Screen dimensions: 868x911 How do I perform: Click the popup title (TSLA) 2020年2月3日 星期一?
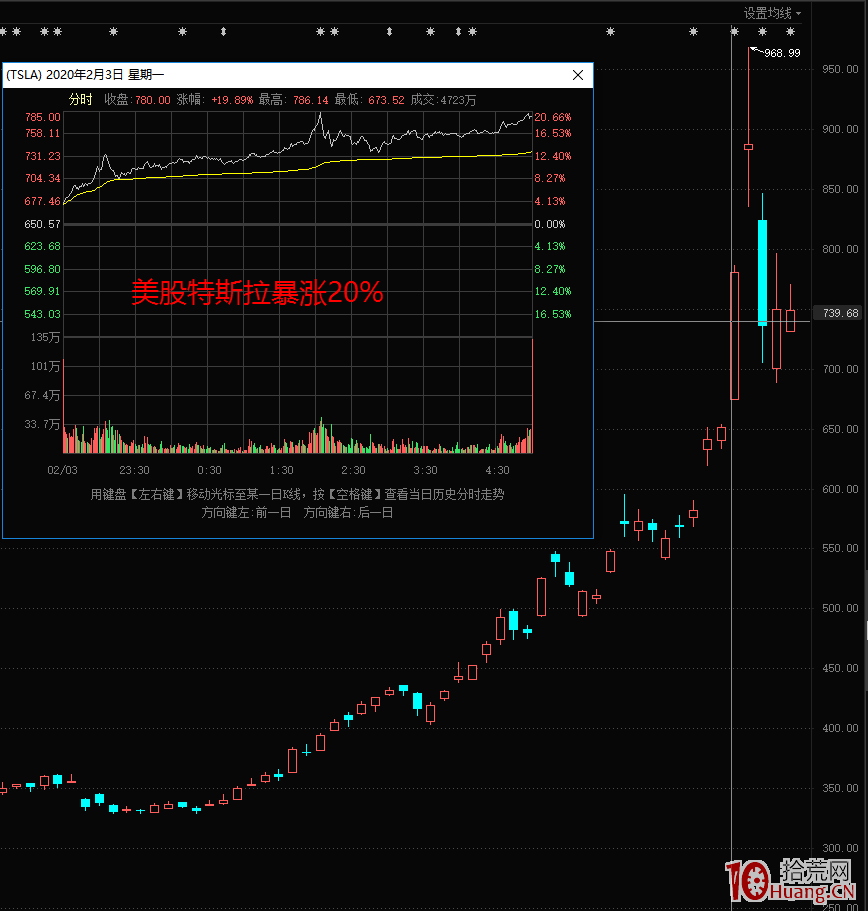(85, 74)
